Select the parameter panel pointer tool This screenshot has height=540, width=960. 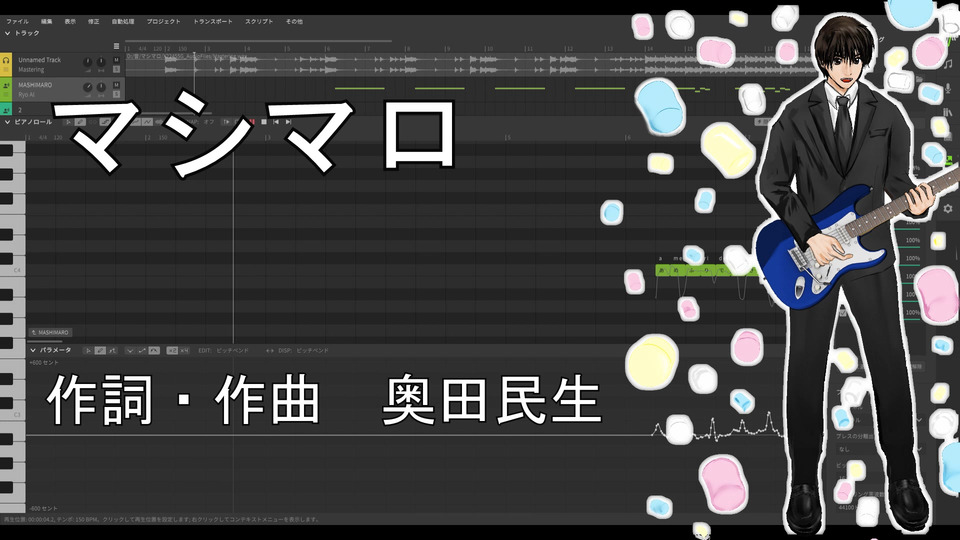tap(88, 351)
